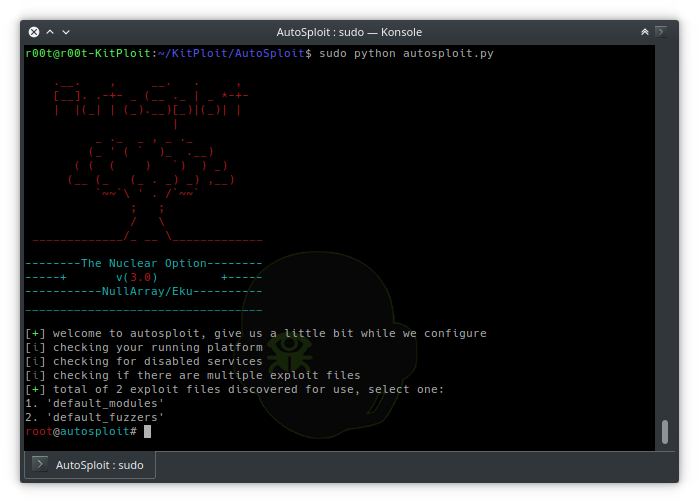
Task: Click the double up-arrow keep-above icon
Action: click(645, 32)
